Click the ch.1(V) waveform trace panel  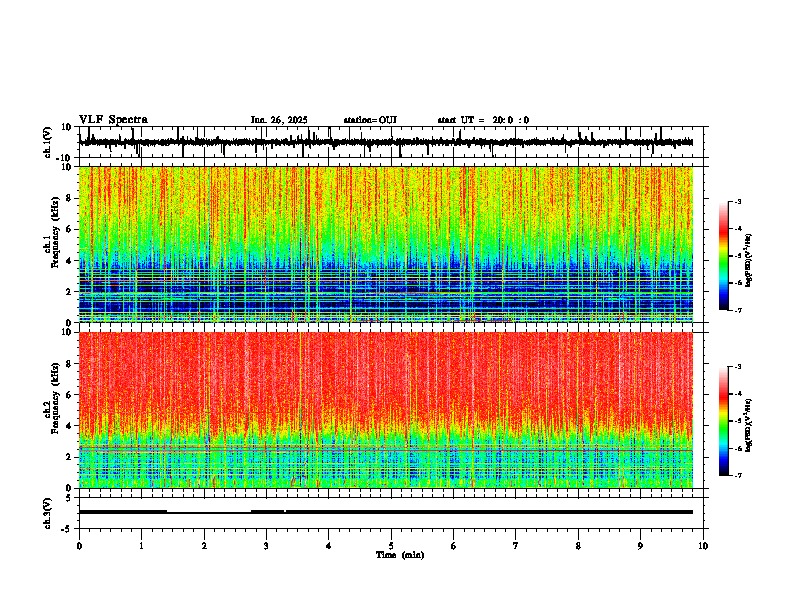click(393, 142)
